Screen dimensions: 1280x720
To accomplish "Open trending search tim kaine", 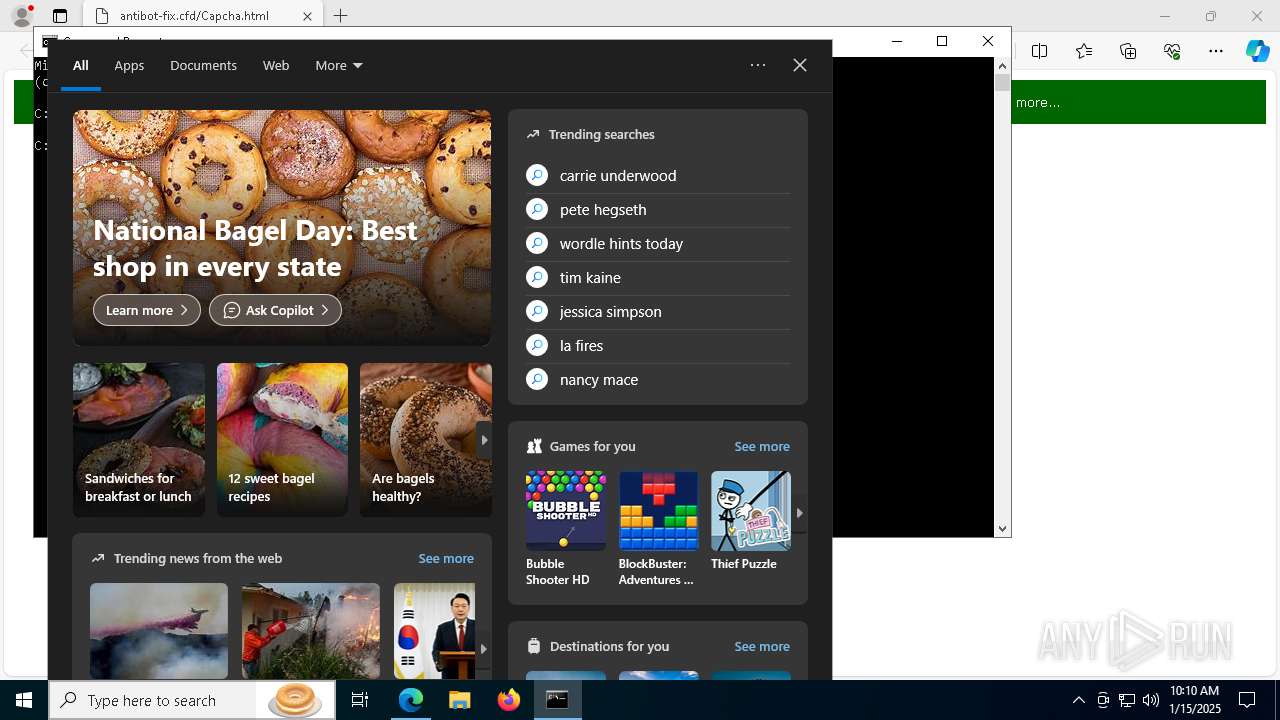I will point(590,278).
